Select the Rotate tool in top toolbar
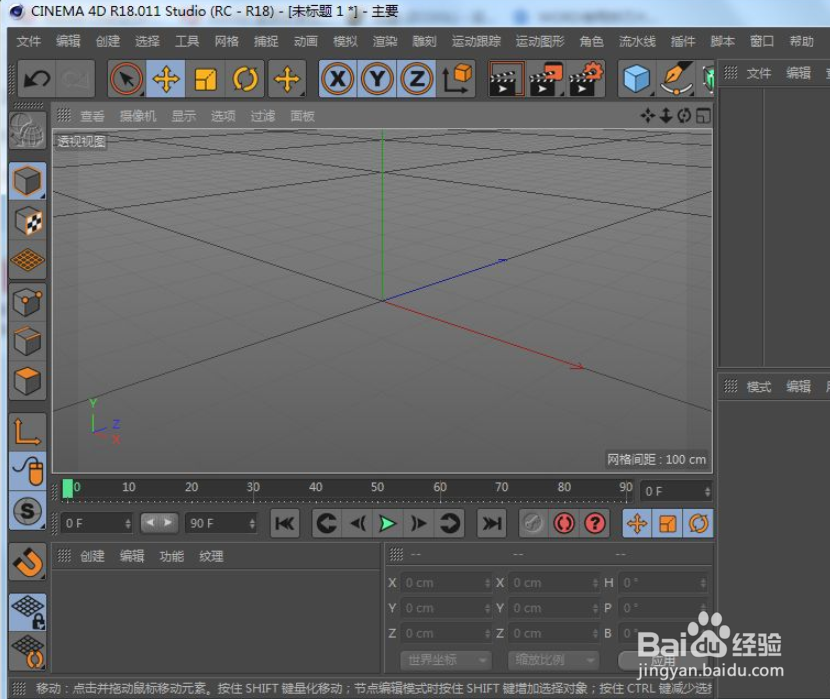 [x=245, y=79]
